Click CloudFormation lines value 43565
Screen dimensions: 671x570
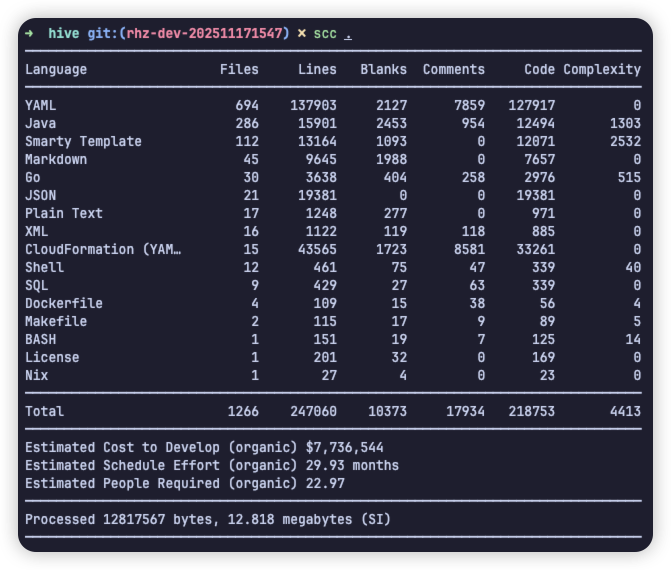[317, 249]
